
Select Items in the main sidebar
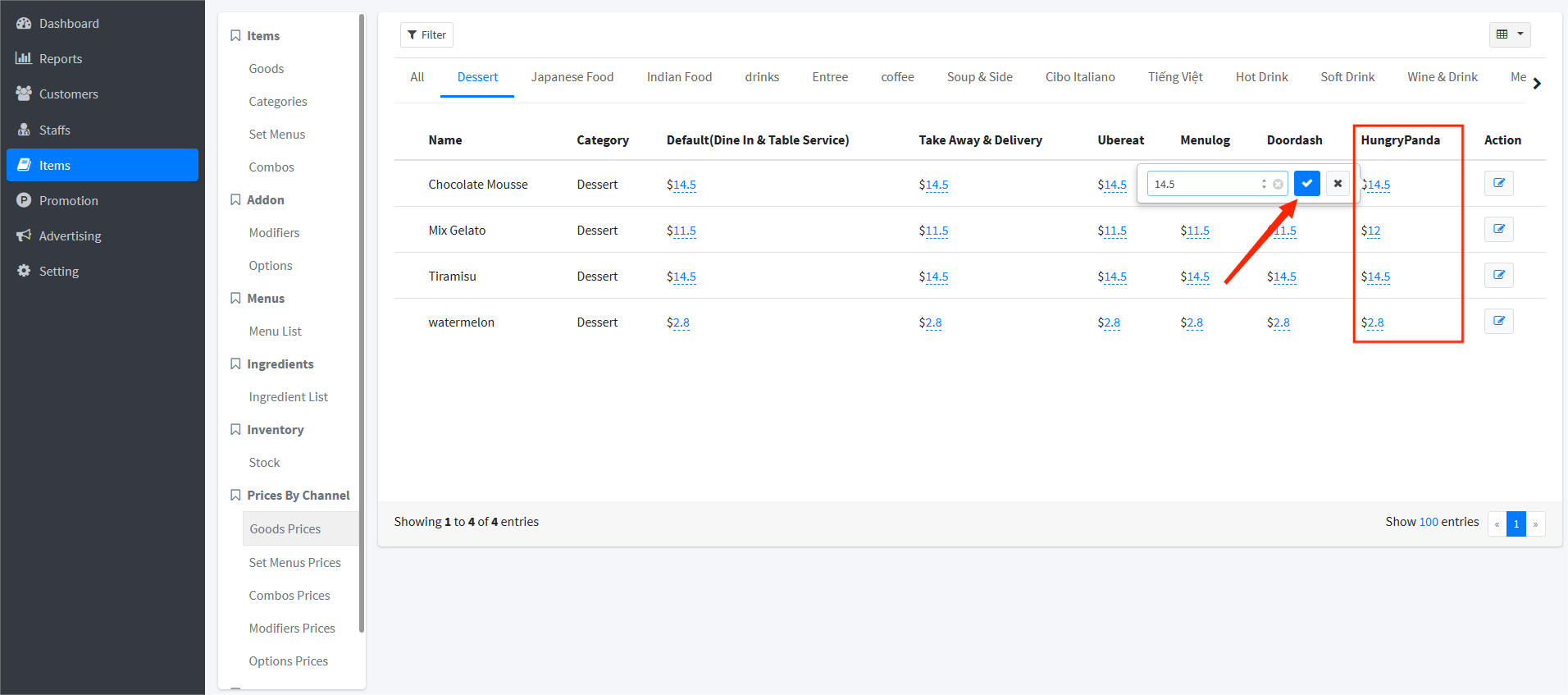pos(103,165)
